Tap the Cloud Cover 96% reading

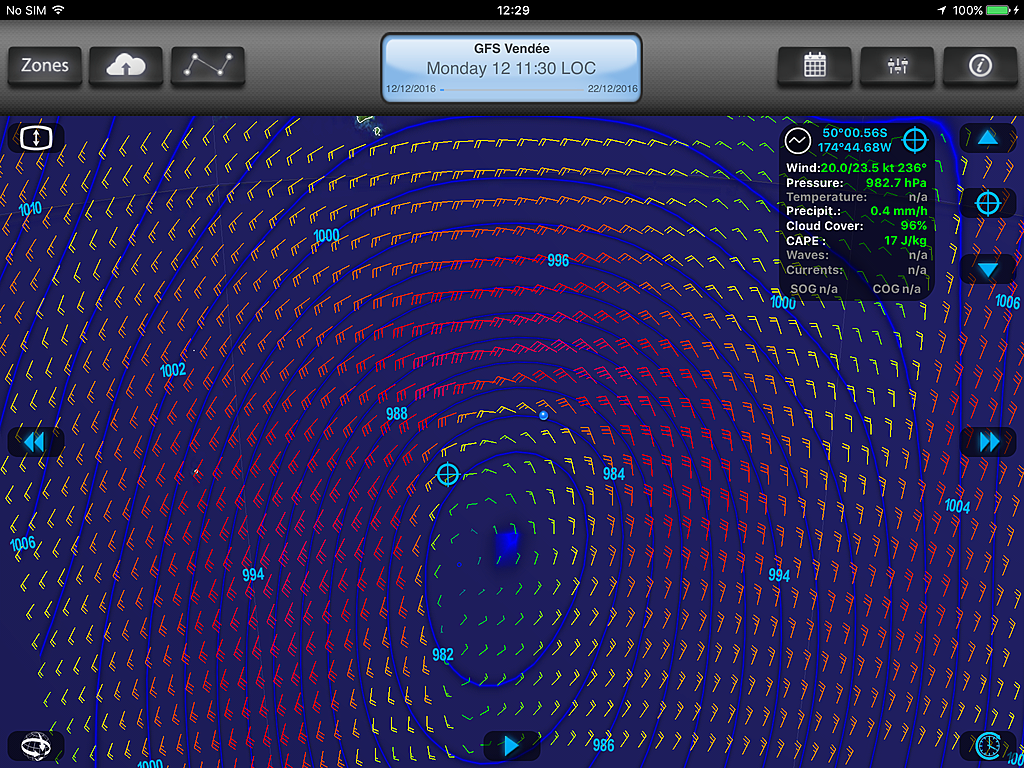(856, 226)
